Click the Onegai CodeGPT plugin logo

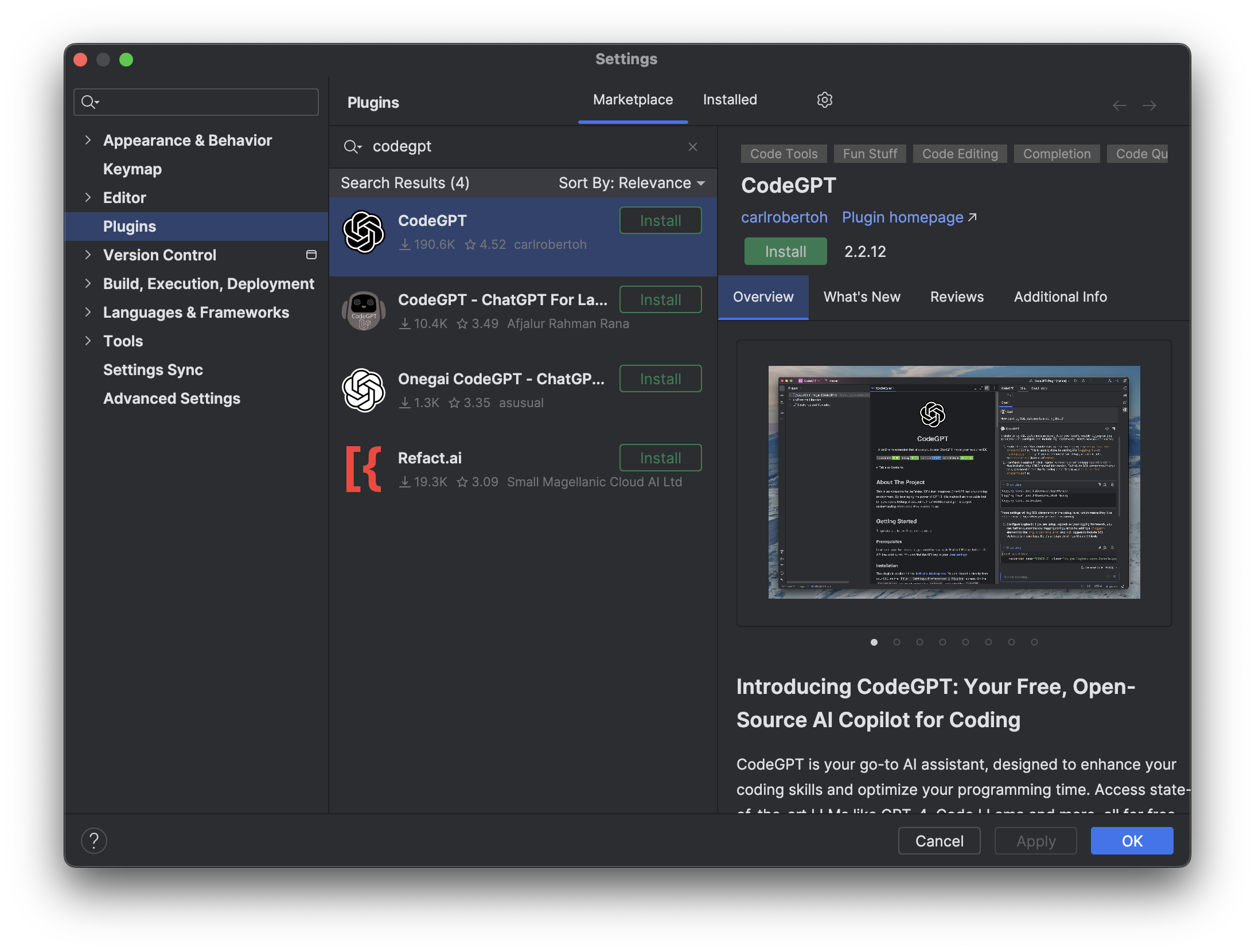[364, 390]
